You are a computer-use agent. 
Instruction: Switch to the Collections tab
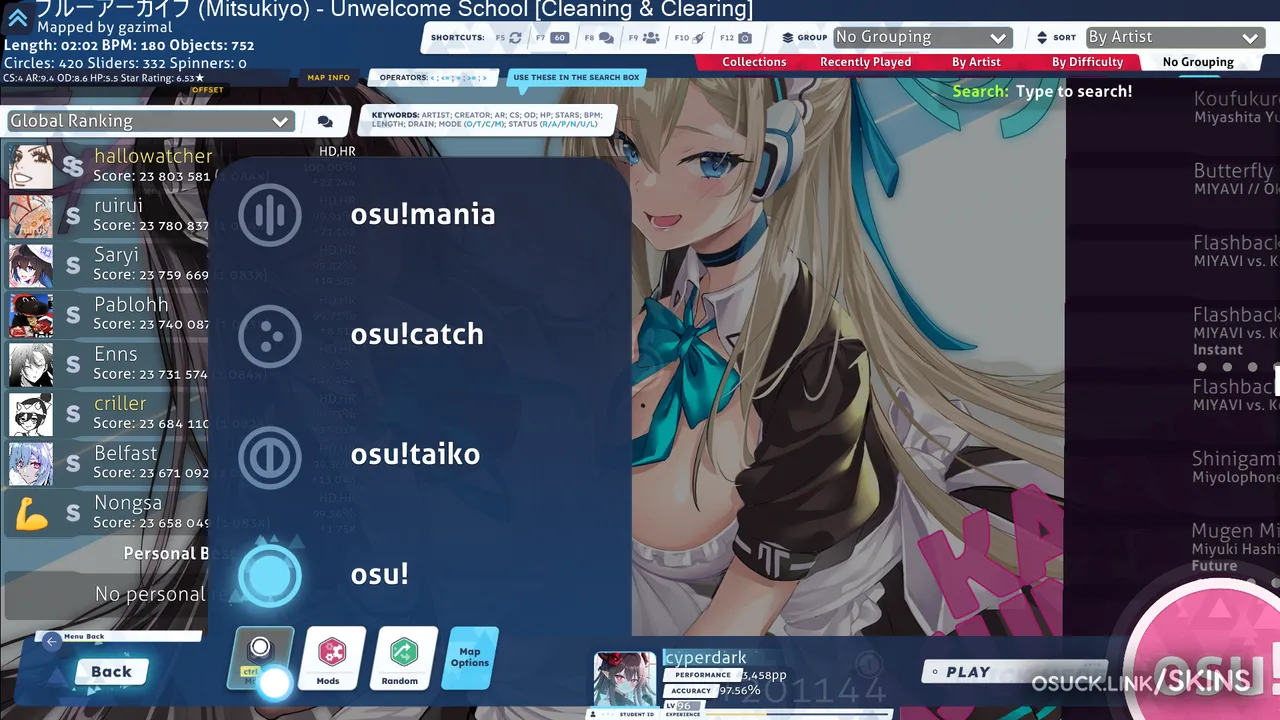tap(754, 62)
